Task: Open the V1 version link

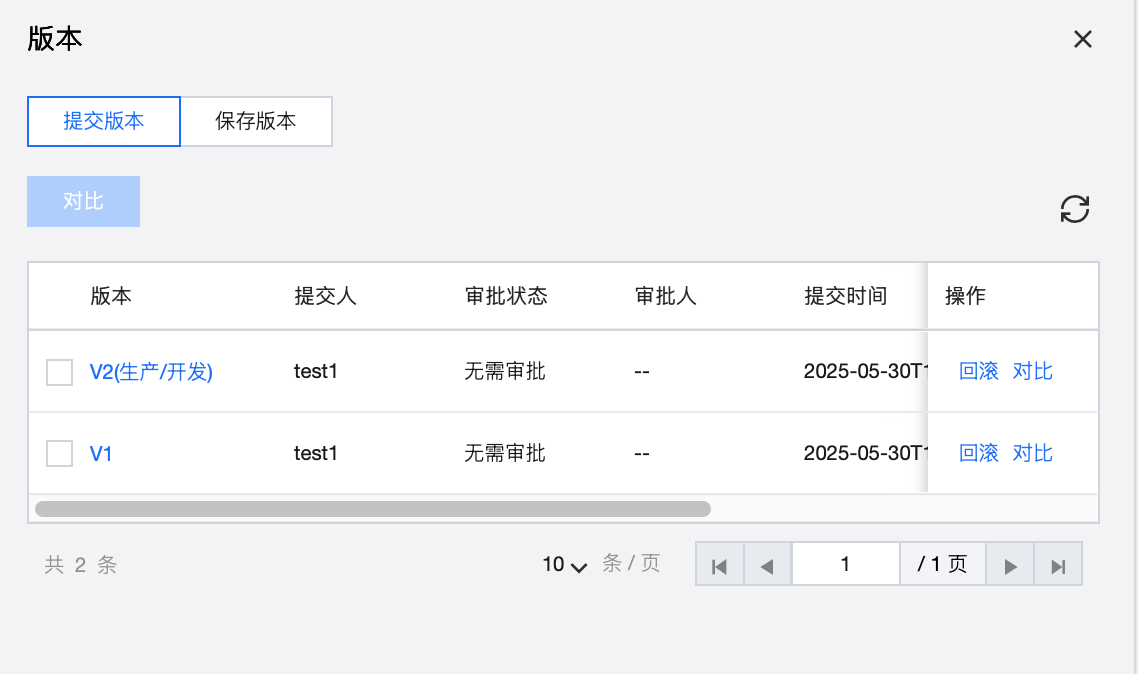Action: [101, 453]
